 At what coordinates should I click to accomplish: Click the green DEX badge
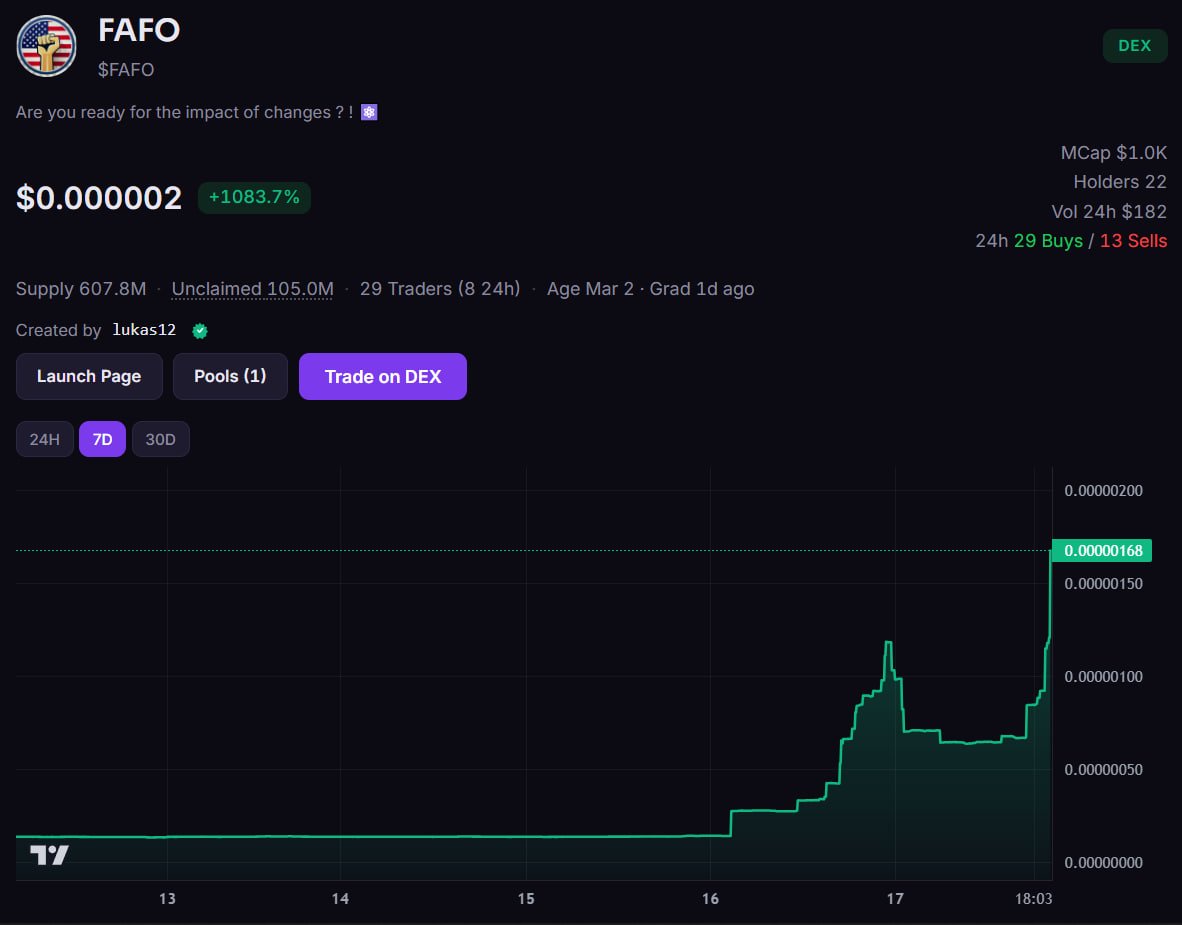(x=1135, y=45)
